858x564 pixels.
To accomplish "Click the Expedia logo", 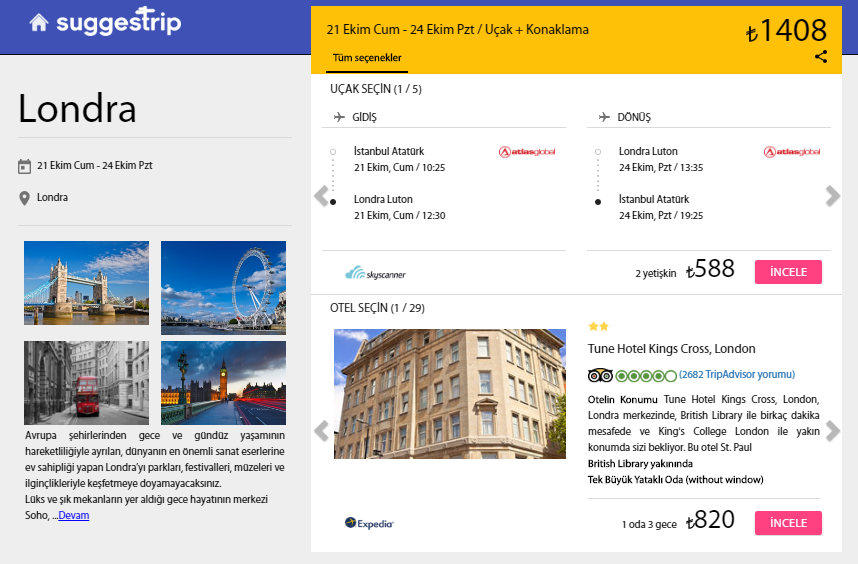I will click(369, 522).
